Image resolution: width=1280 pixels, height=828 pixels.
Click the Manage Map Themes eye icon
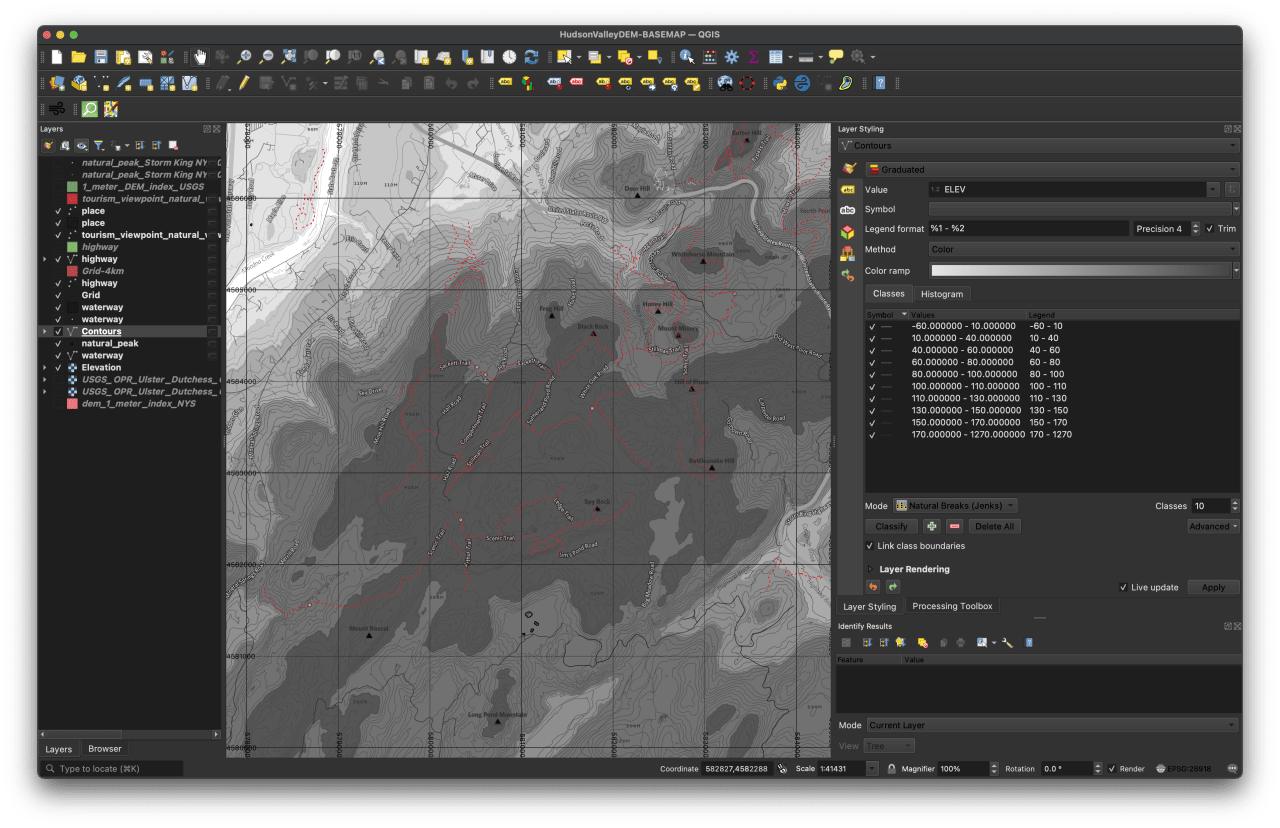pyautogui.click(x=80, y=145)
